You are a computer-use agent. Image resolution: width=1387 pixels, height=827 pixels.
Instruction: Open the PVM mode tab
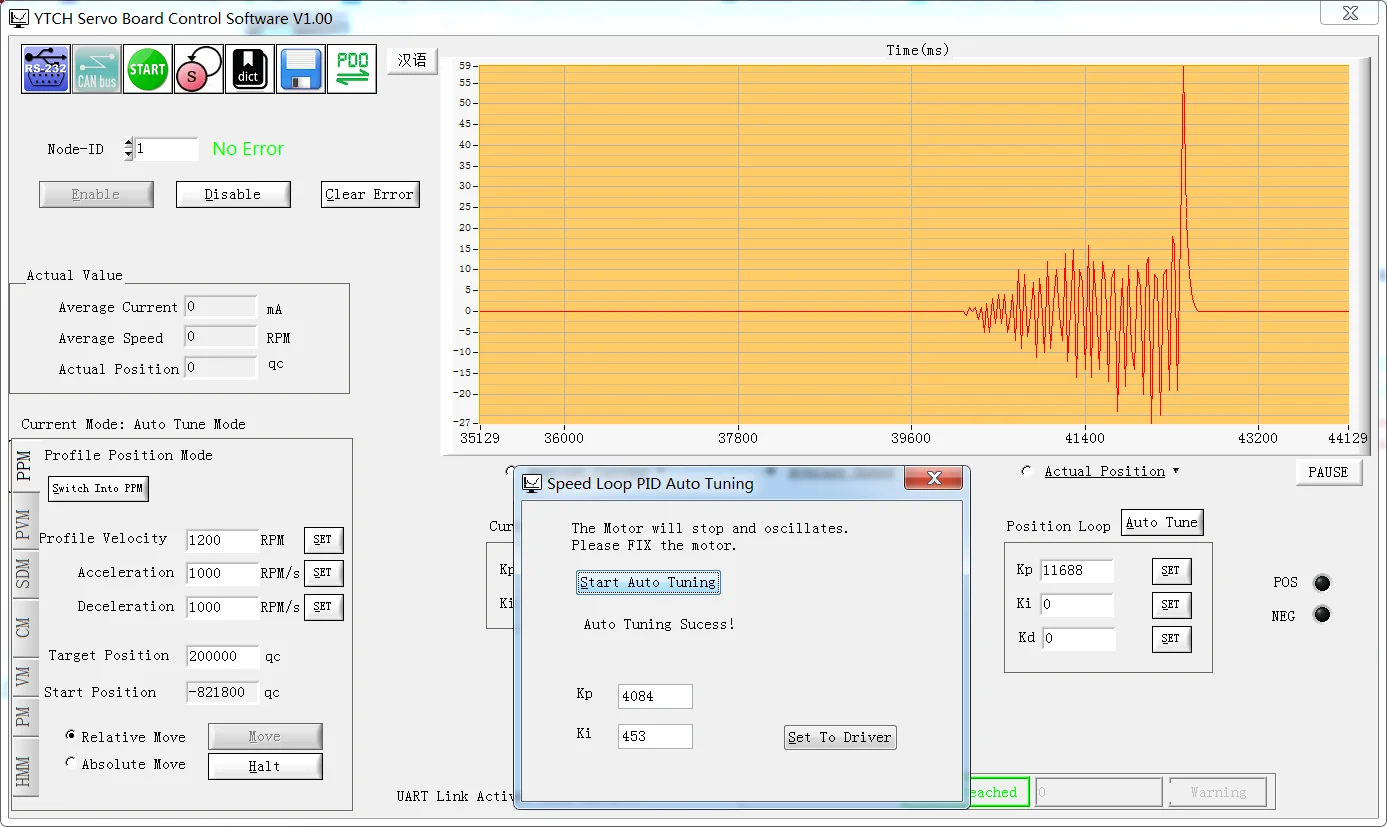[24, 524]
